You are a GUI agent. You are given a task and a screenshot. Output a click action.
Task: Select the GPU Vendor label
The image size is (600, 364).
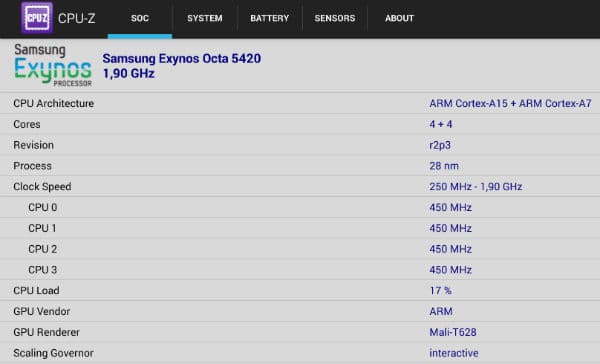pos(42,312)
